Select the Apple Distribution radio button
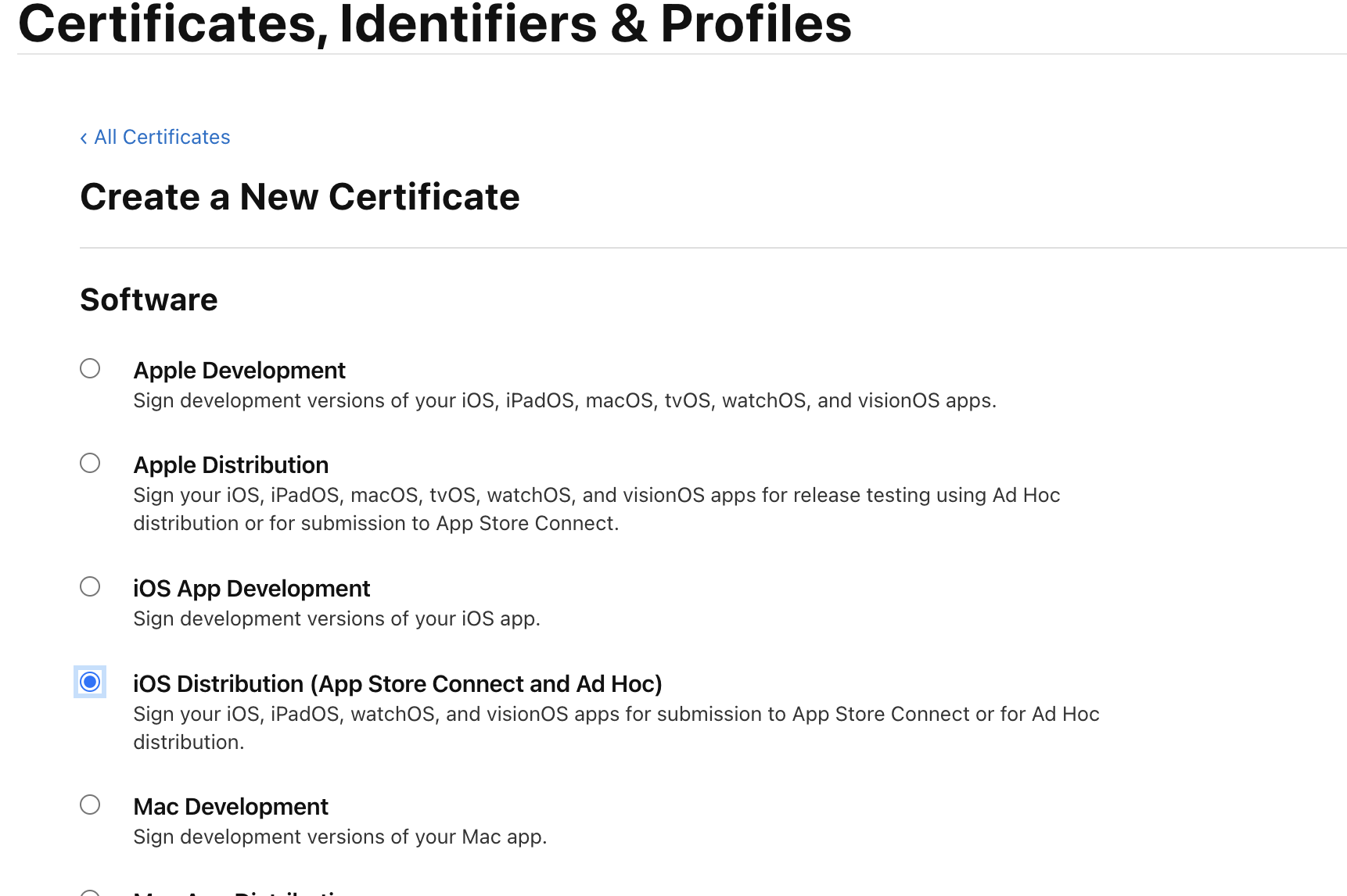 (90, 463)
